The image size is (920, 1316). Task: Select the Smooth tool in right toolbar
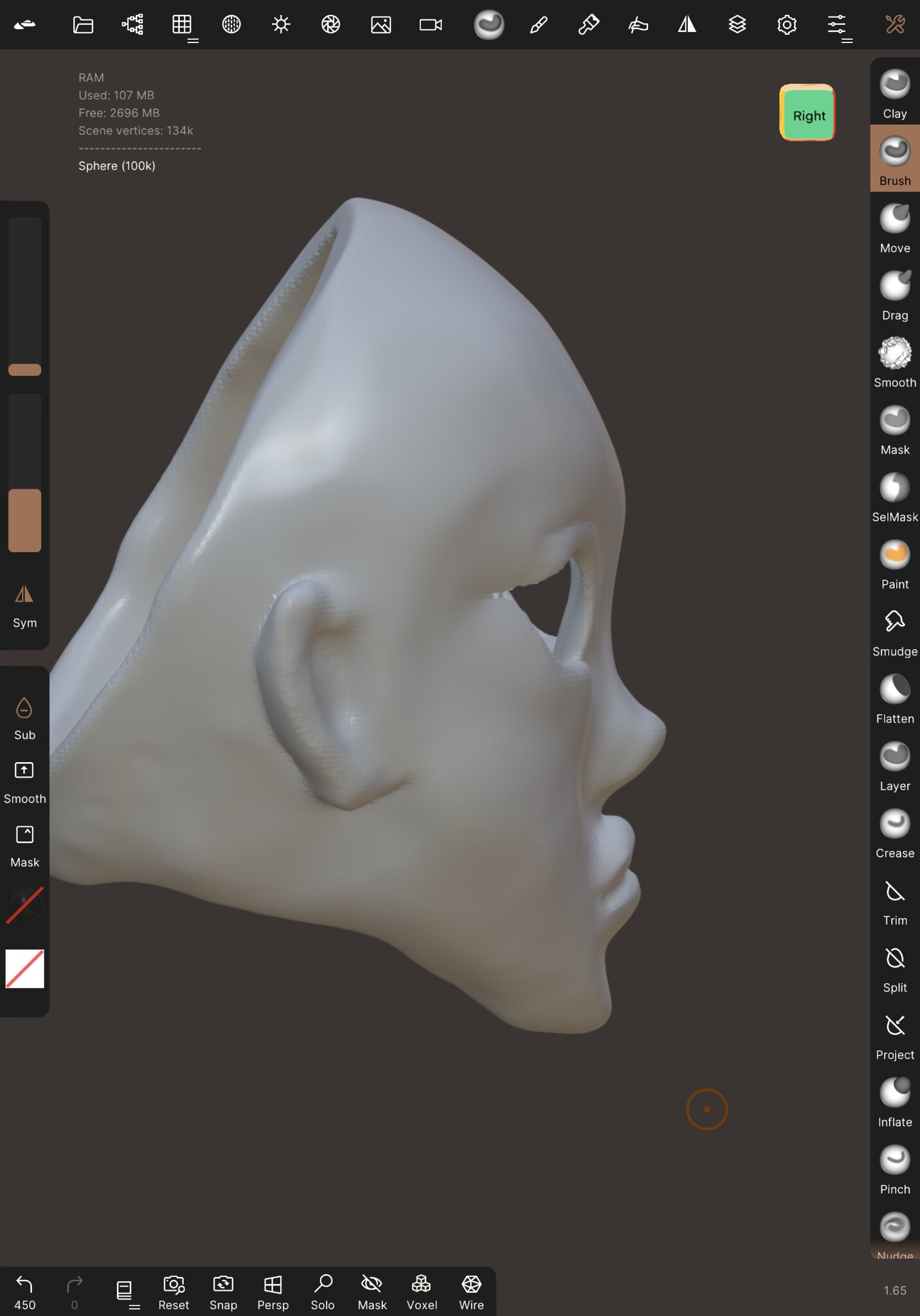895,362
